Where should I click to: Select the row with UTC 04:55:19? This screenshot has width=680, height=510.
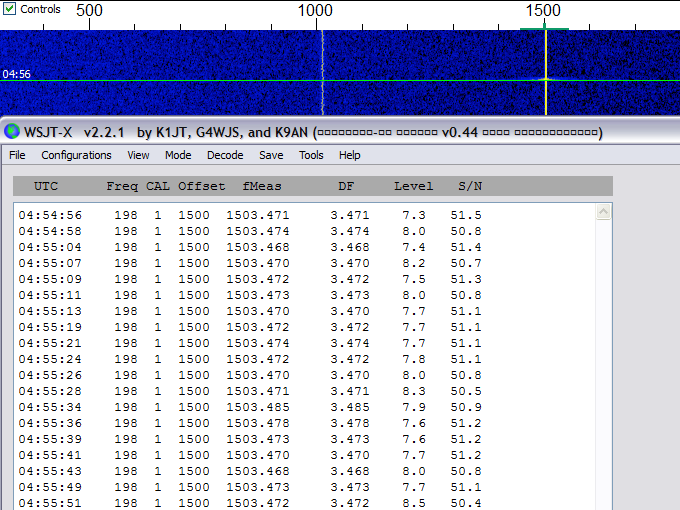250,327
